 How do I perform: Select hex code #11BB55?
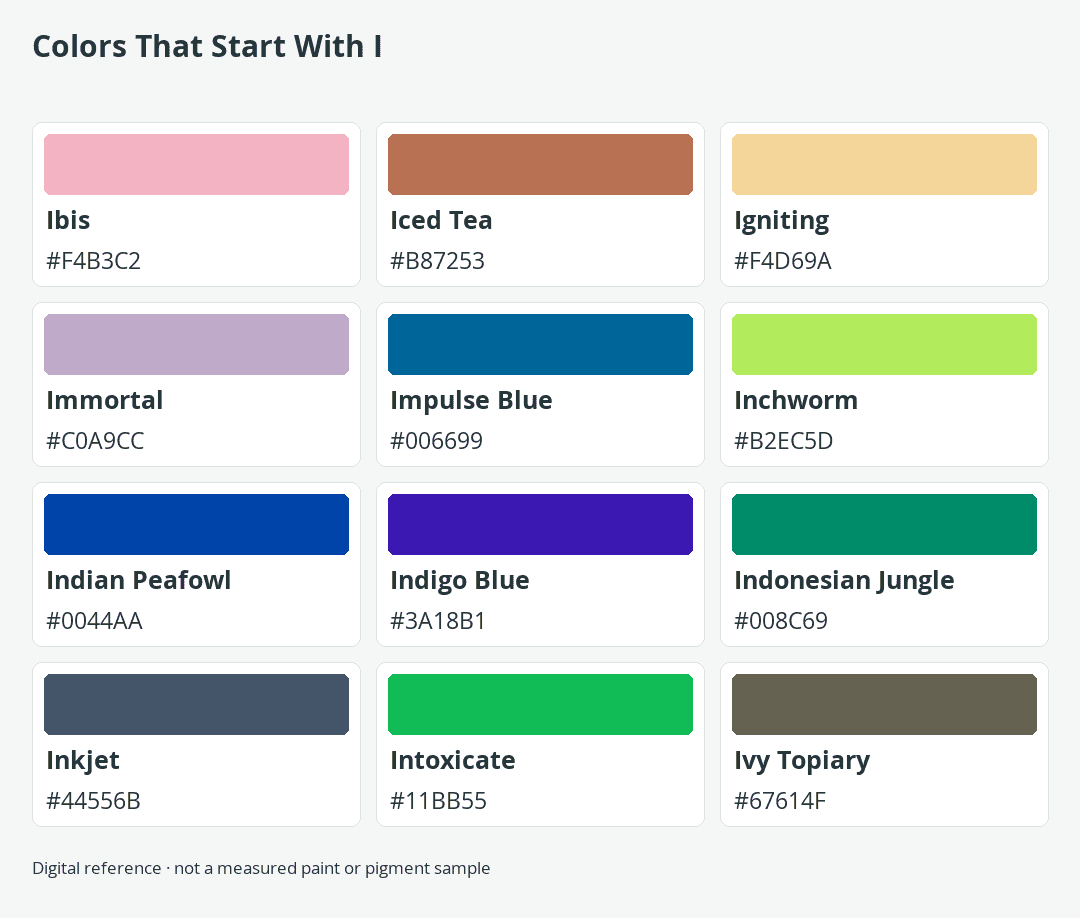point(439,801)
